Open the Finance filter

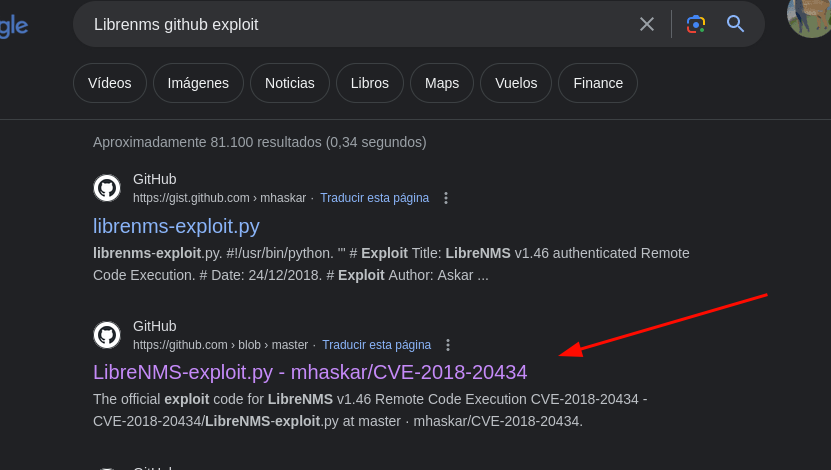click(598, 83)
